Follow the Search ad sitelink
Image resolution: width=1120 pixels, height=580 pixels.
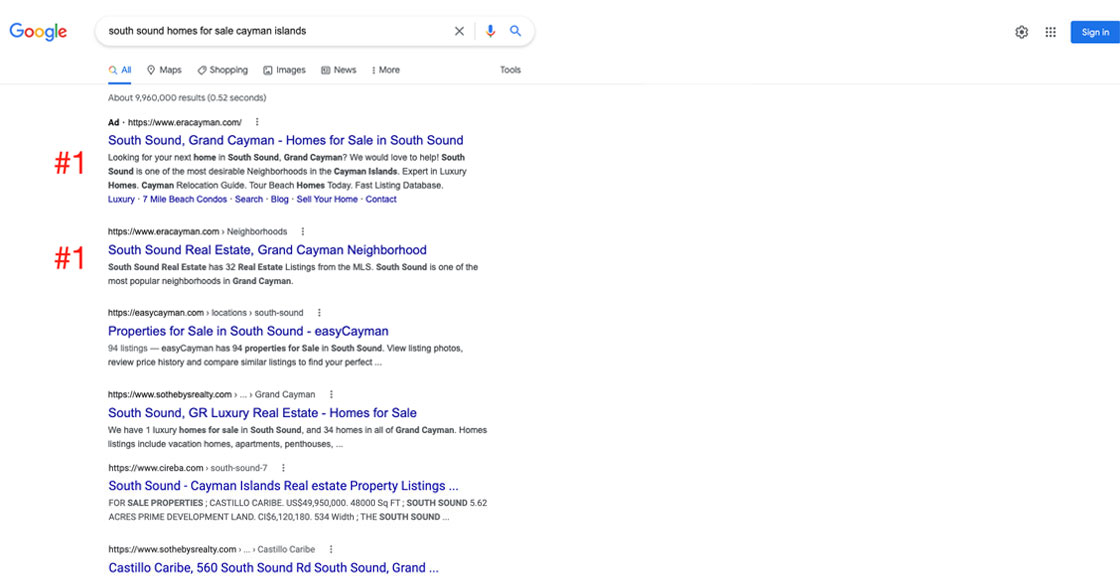[x=249, y=199]
